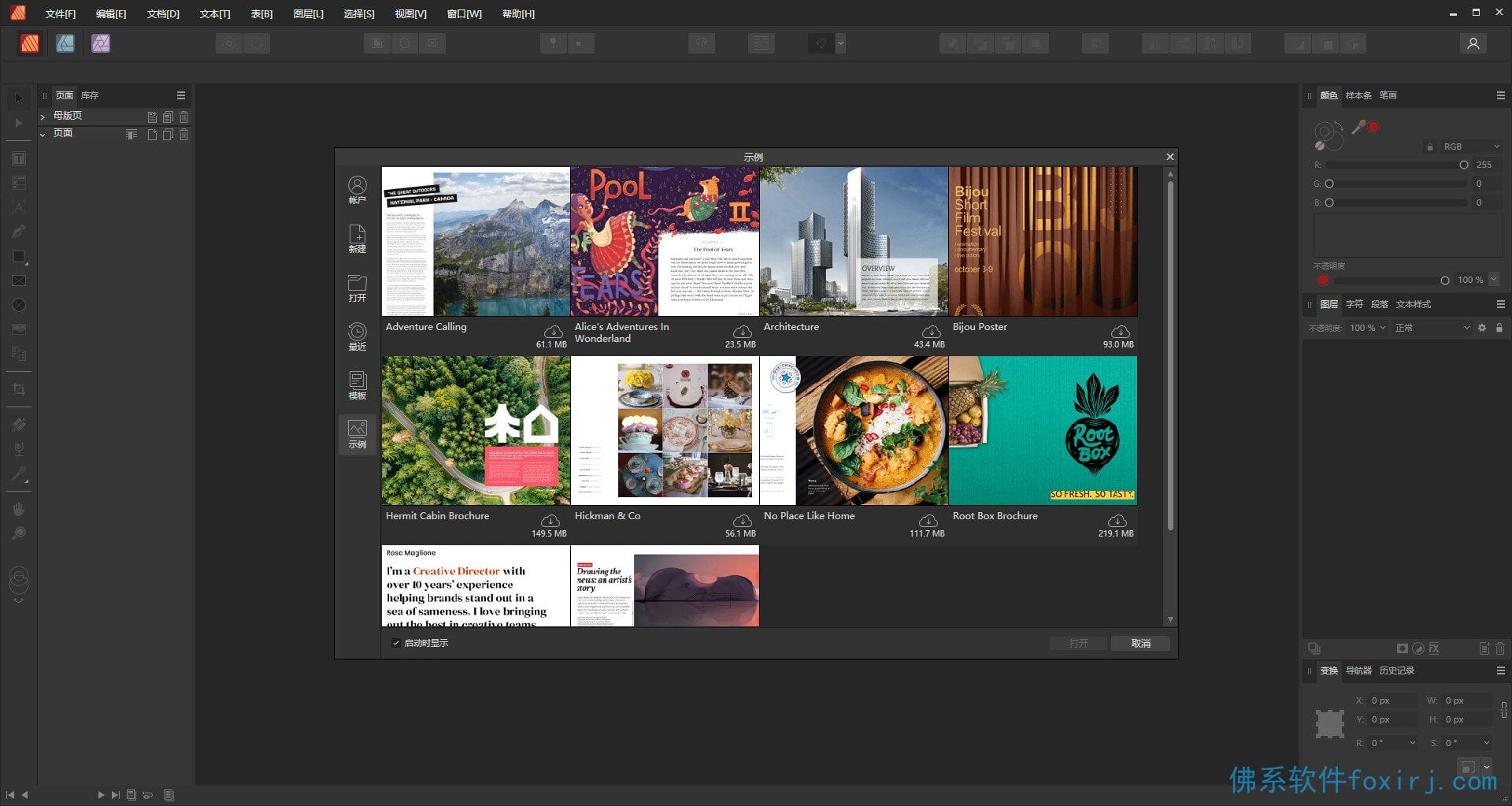This screenshot has width=1512, height=806.
Task: Select the Move tool arrow
Action: [x=19, y=98]
